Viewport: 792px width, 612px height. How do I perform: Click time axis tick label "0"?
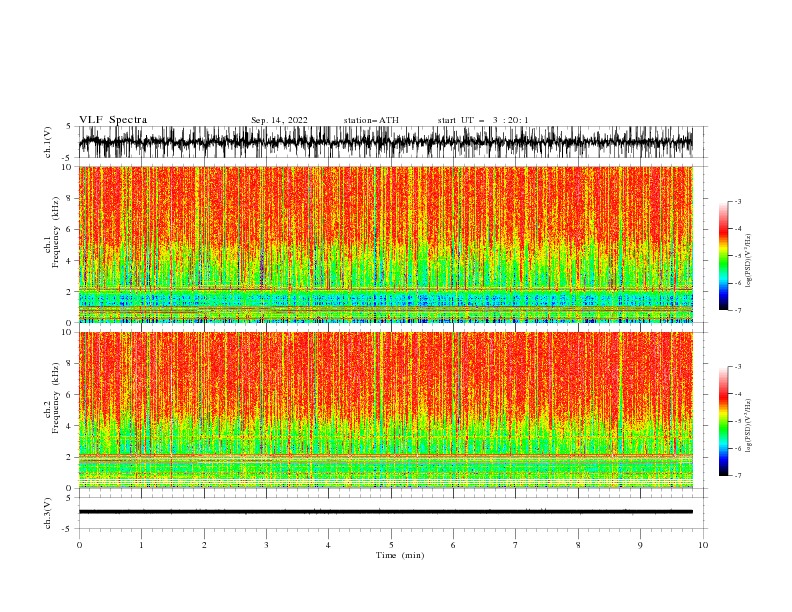(79, 545)
